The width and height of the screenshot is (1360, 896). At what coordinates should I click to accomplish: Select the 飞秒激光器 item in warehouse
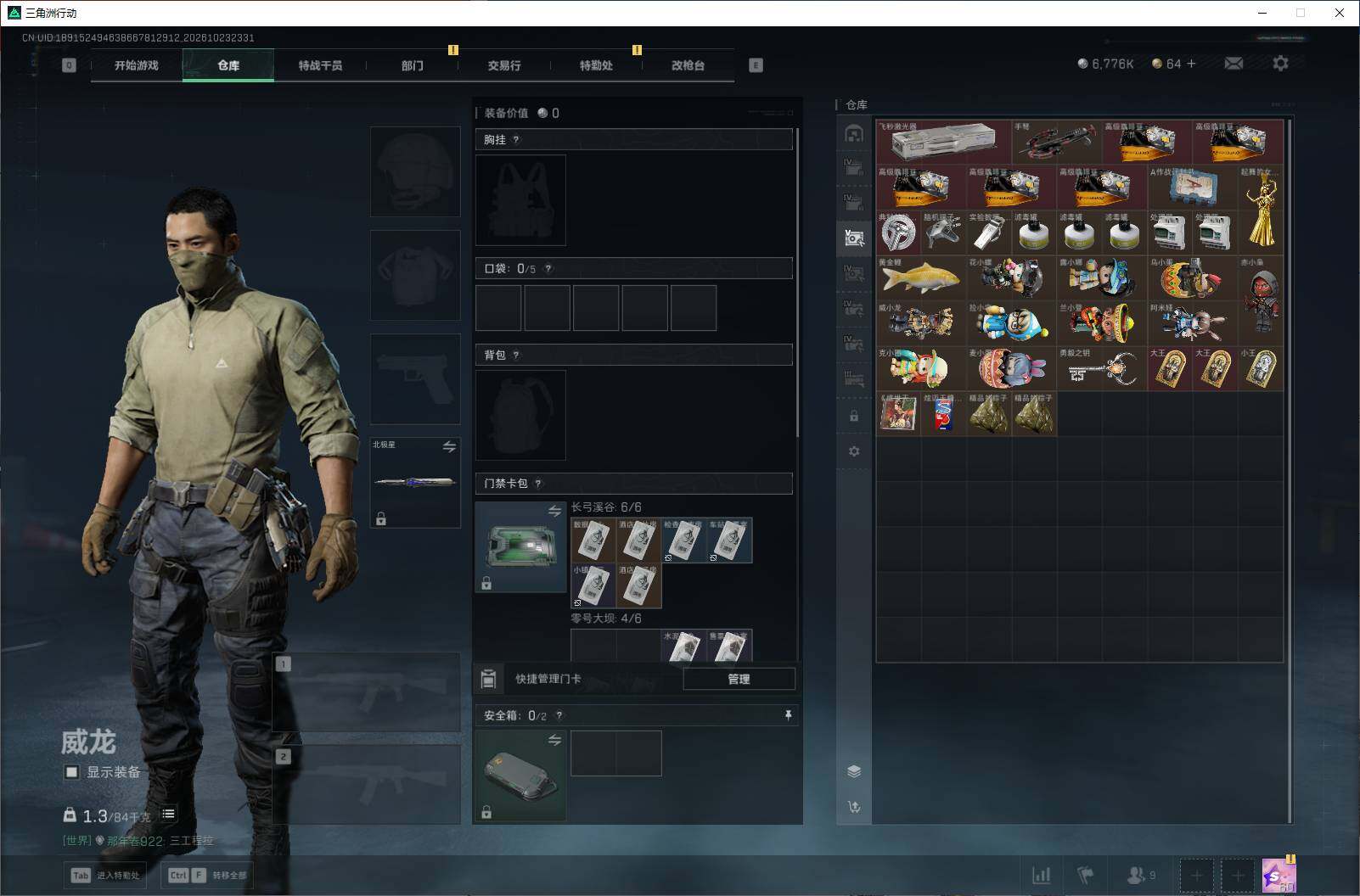coord(944,141)
